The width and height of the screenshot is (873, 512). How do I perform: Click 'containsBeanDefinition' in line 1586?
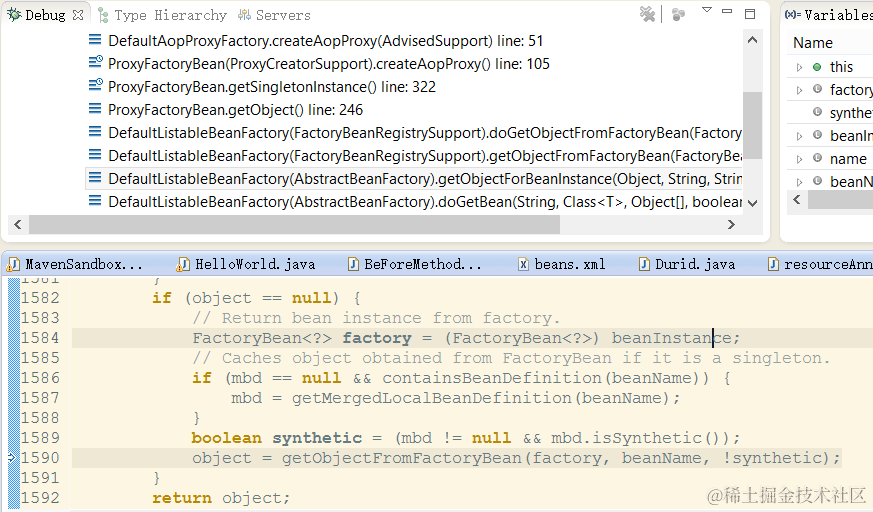[x=492, y=378]
